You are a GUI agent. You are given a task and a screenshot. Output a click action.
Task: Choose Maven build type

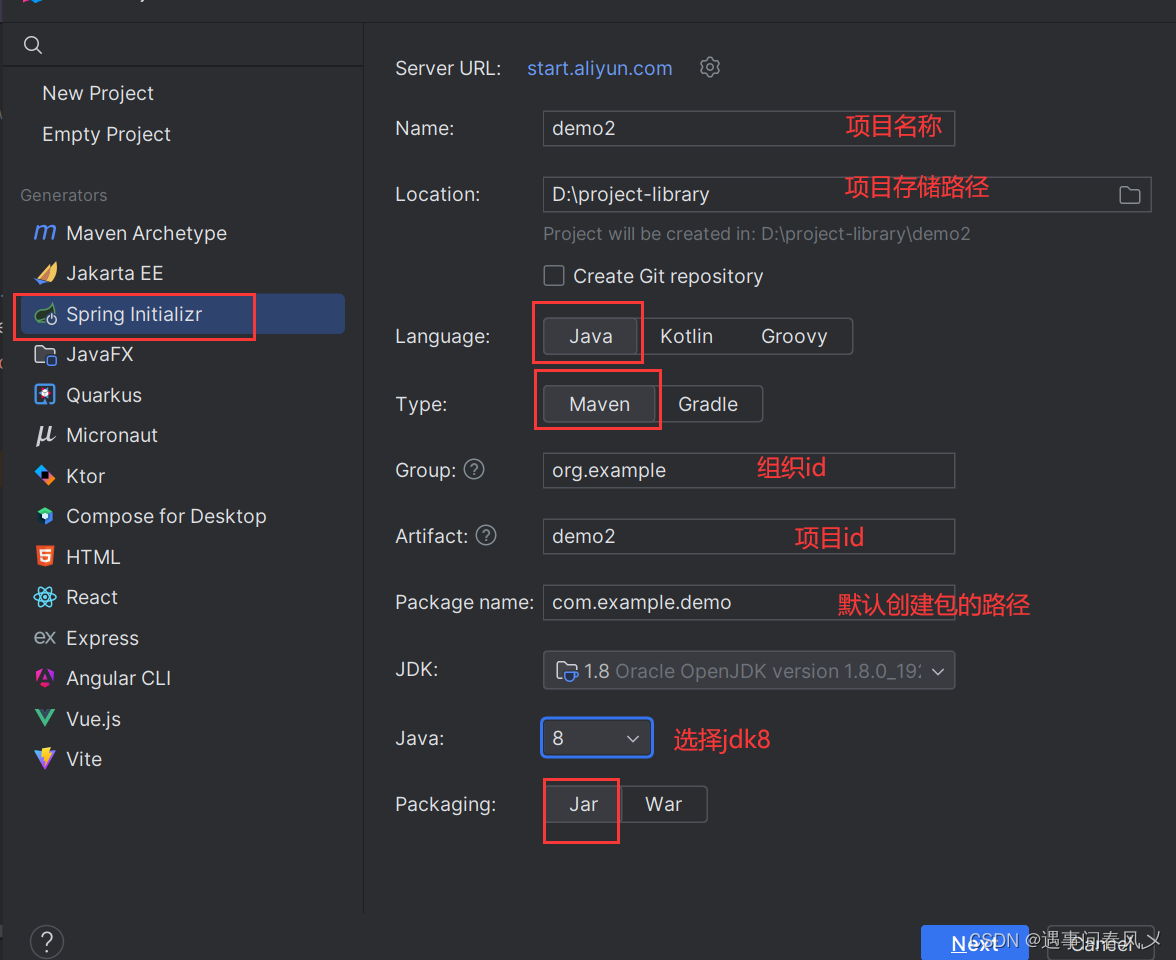click(x=599, y=404)
